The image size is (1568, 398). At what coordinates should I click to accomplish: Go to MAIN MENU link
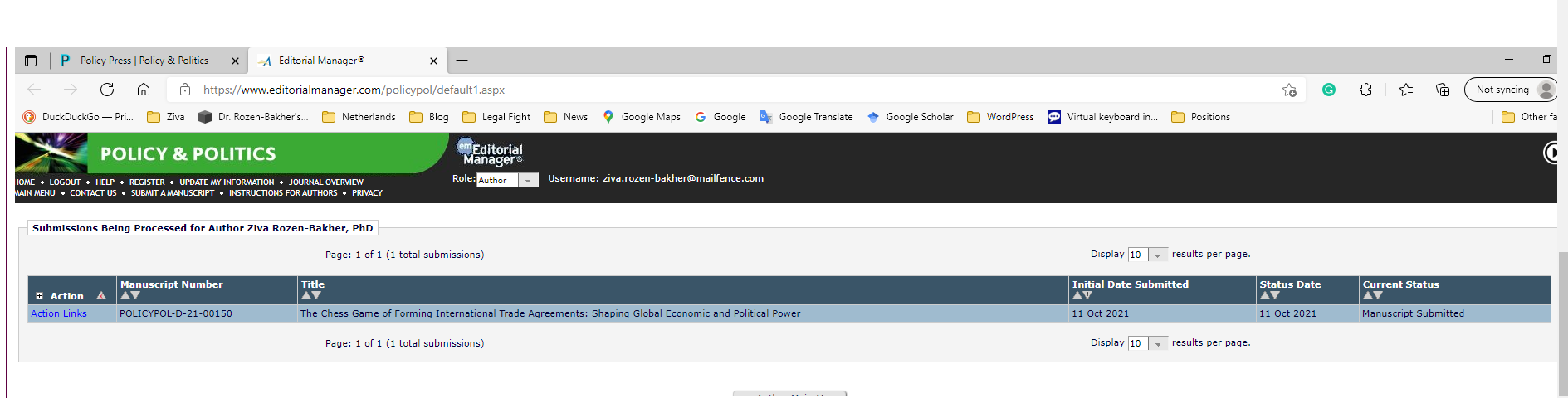(35, 193)
